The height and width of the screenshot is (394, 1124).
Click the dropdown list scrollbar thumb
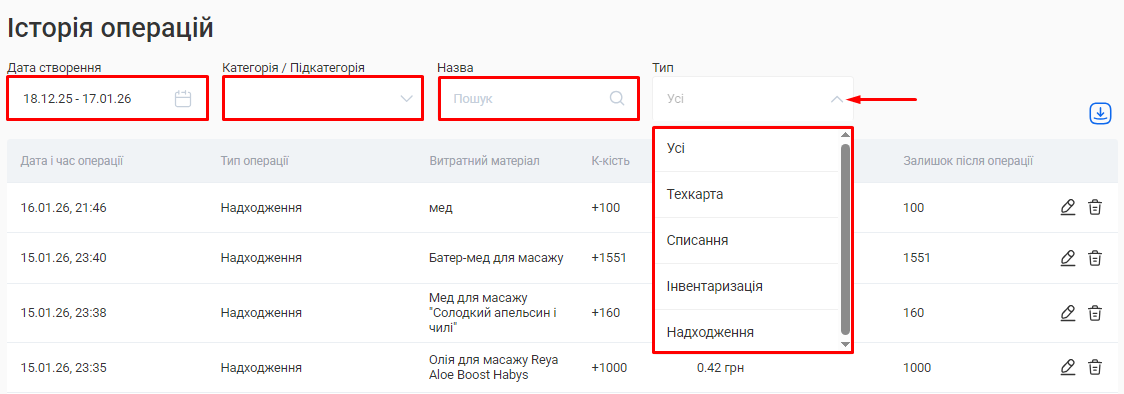845,239
